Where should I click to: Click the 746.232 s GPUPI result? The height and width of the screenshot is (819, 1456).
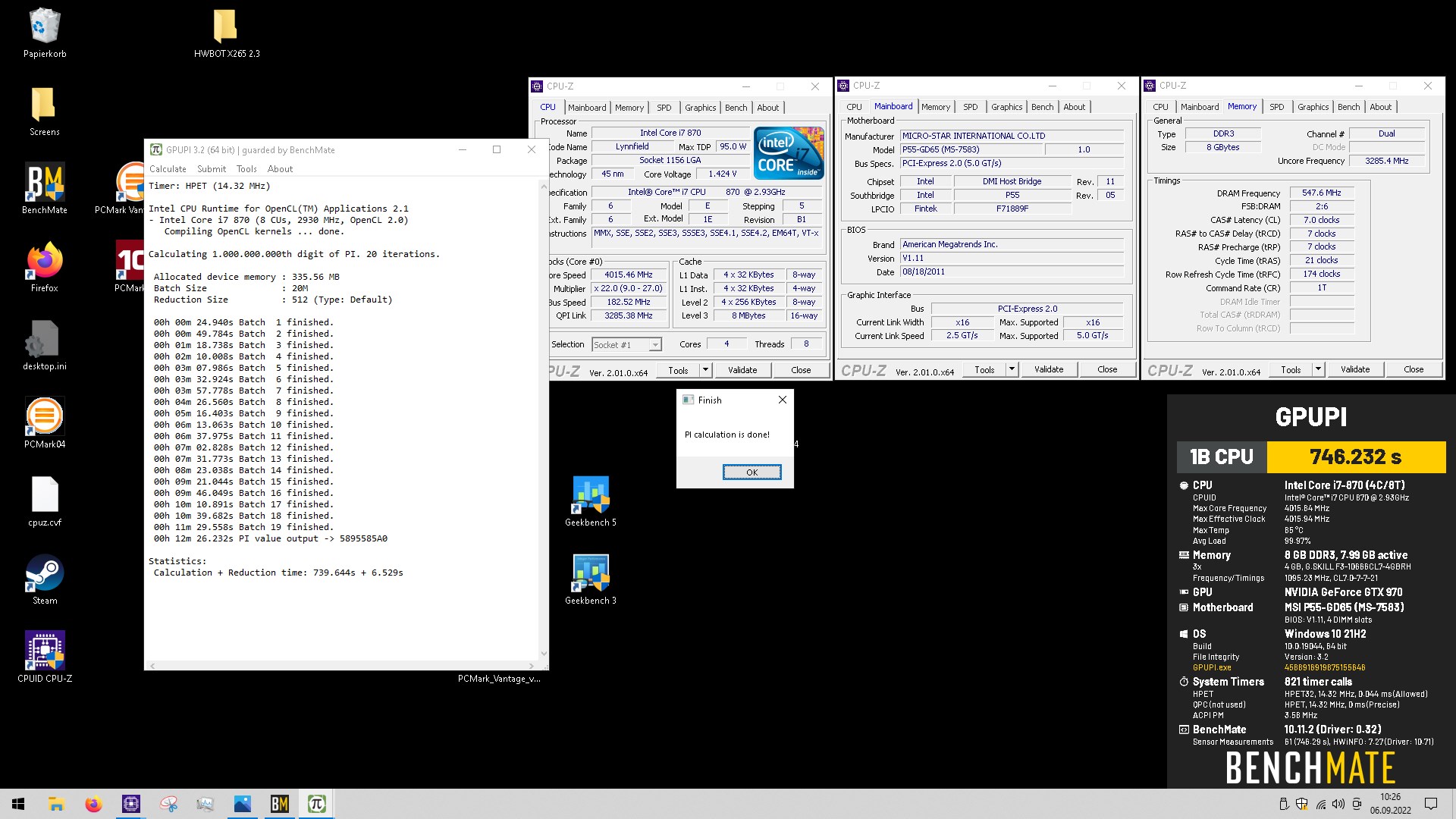[1356, 457]
